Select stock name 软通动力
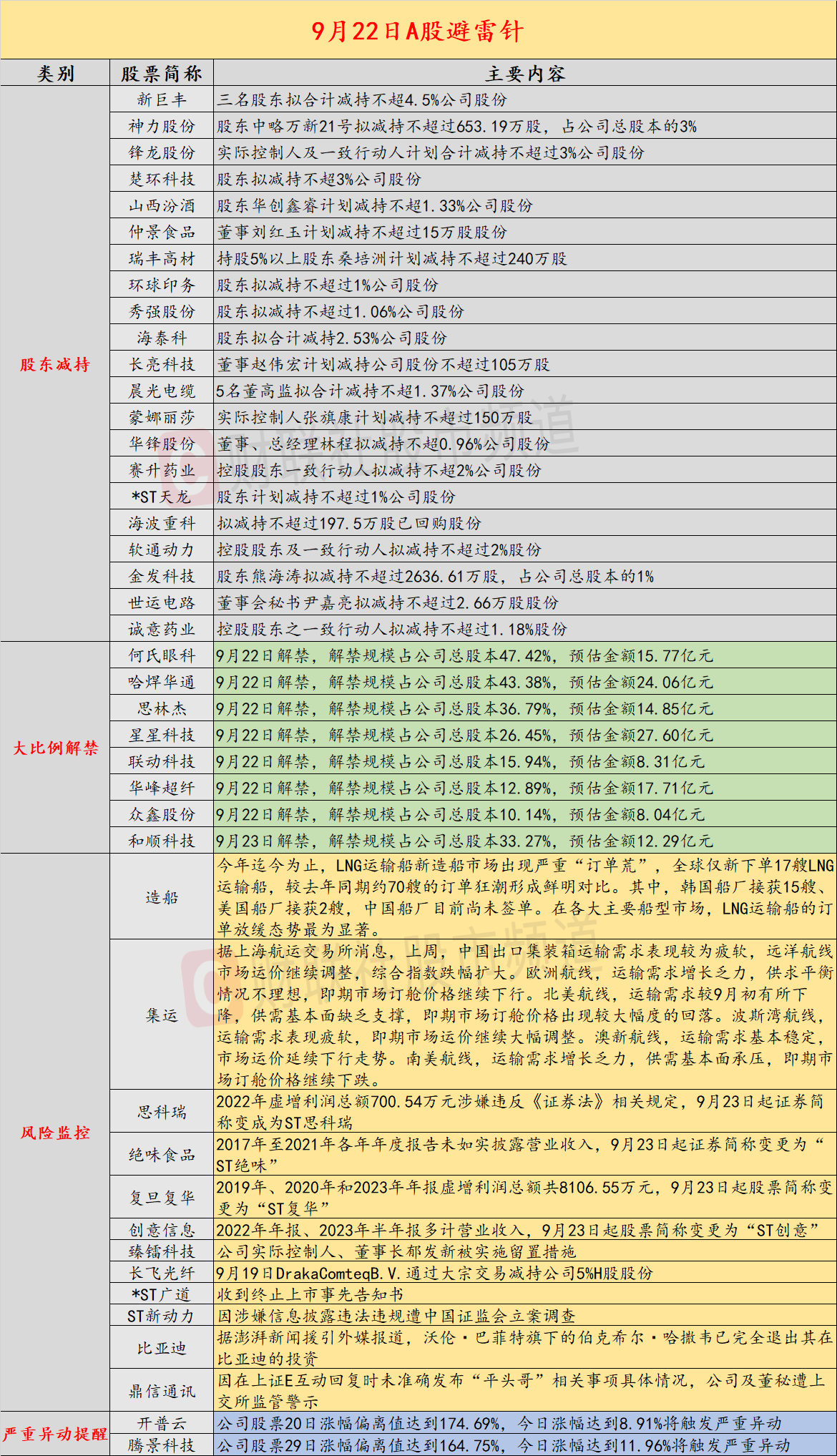 tap(162, 550)
